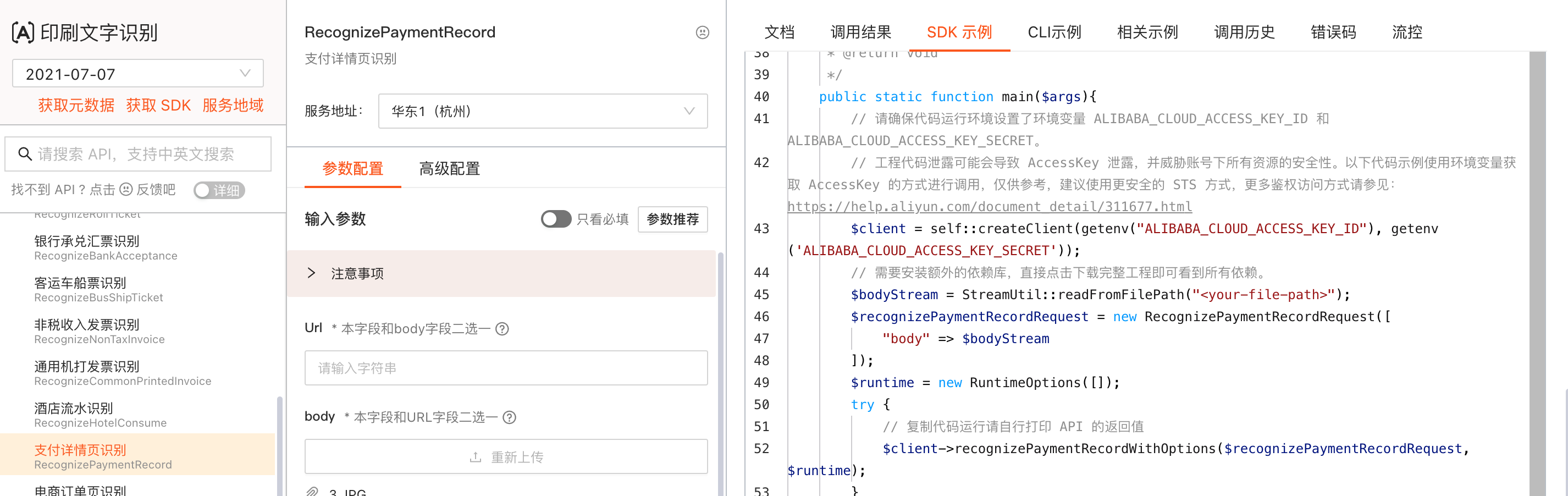Click the 3.JPG uploaded file name
The image size is (1568, 496).
pos(347,492)
